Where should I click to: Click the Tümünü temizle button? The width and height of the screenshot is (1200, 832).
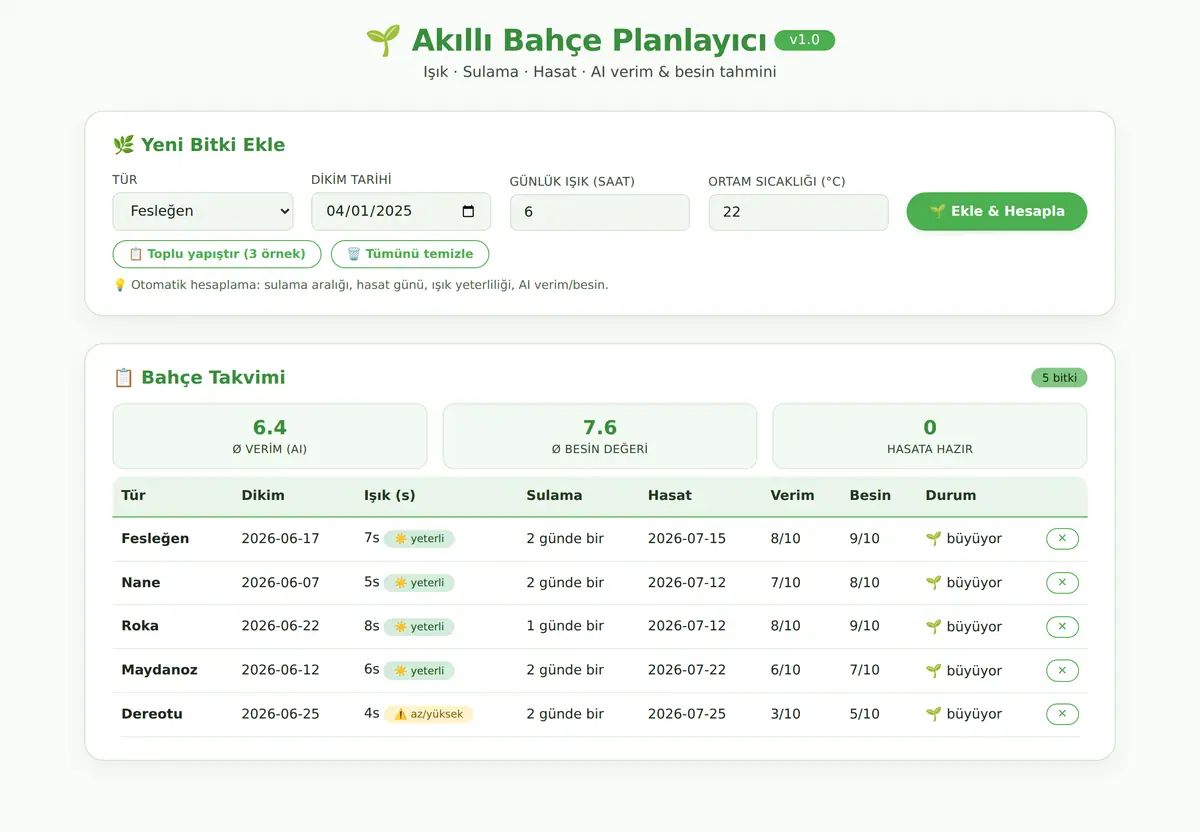[x=410, y=254]
